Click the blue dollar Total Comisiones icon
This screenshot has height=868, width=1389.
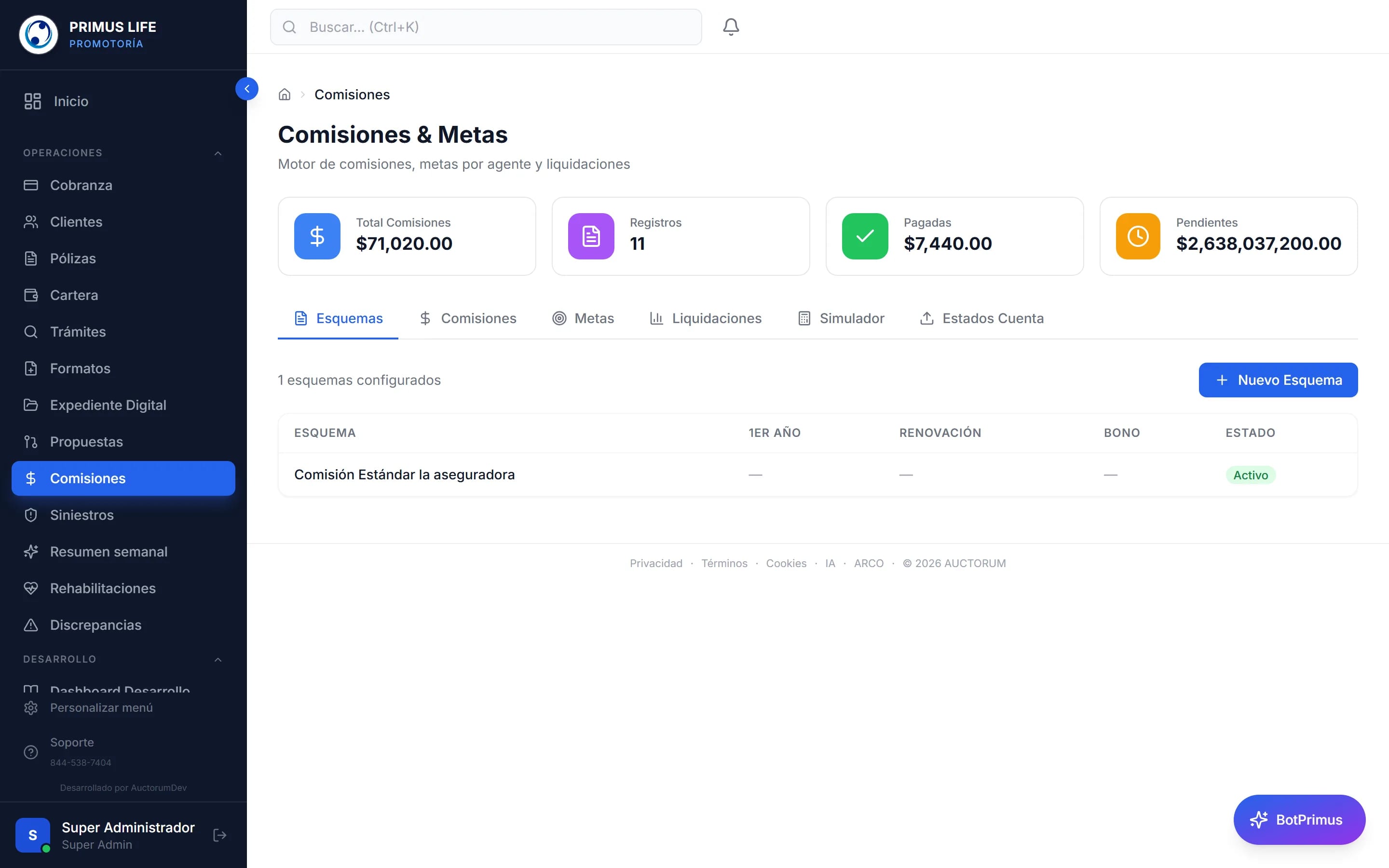[317, 236]
